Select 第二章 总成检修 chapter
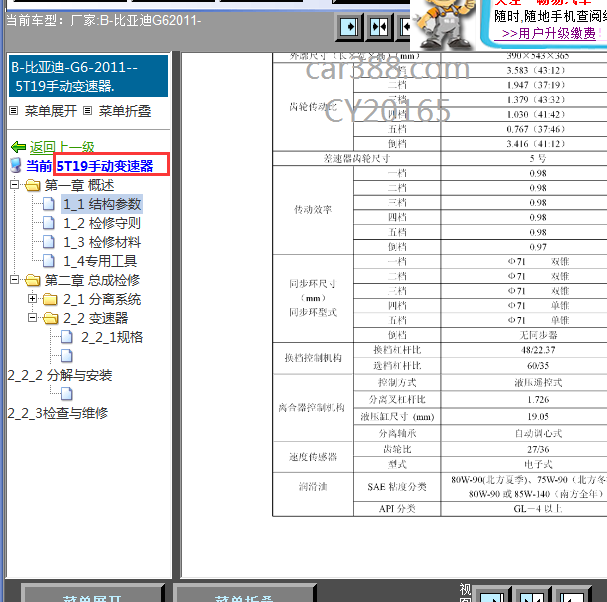The image size is (607, 602). point(92,280)
